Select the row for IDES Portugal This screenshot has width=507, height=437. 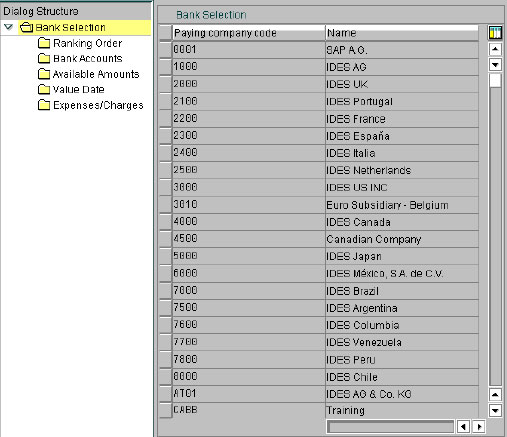coord(165,101)
